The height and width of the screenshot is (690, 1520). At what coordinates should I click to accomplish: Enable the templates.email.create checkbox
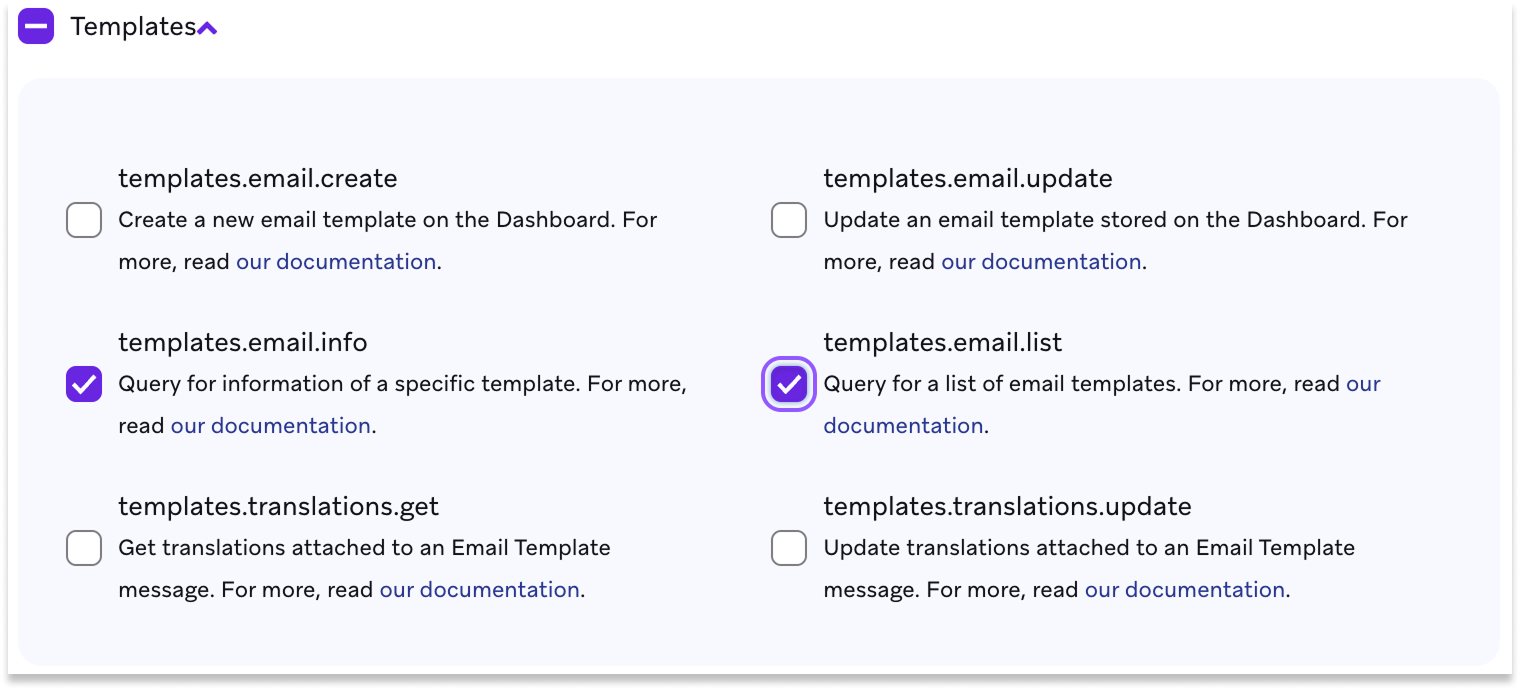point(84,220)
